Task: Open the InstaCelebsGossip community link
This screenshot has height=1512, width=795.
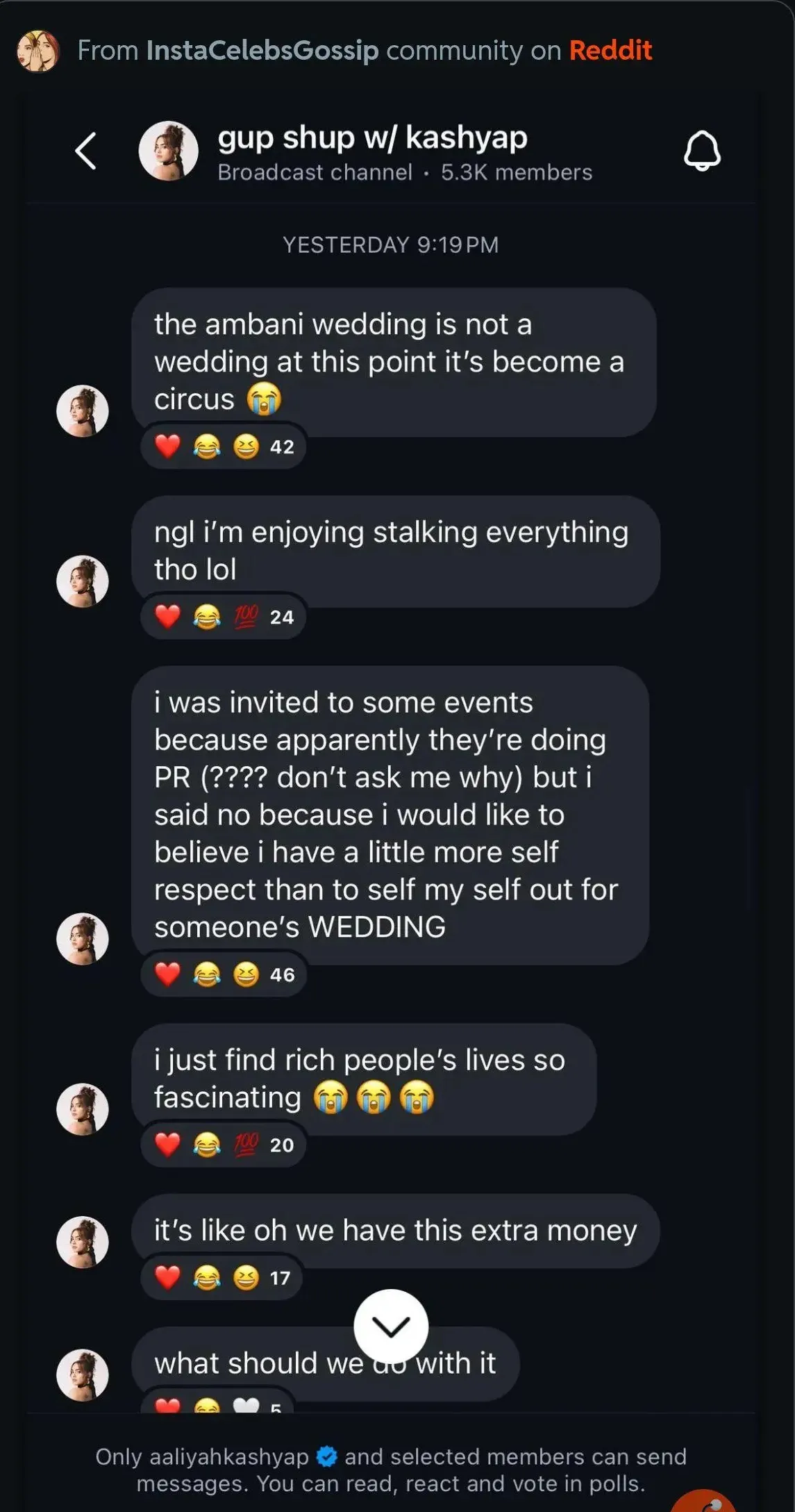Action: 262,51
